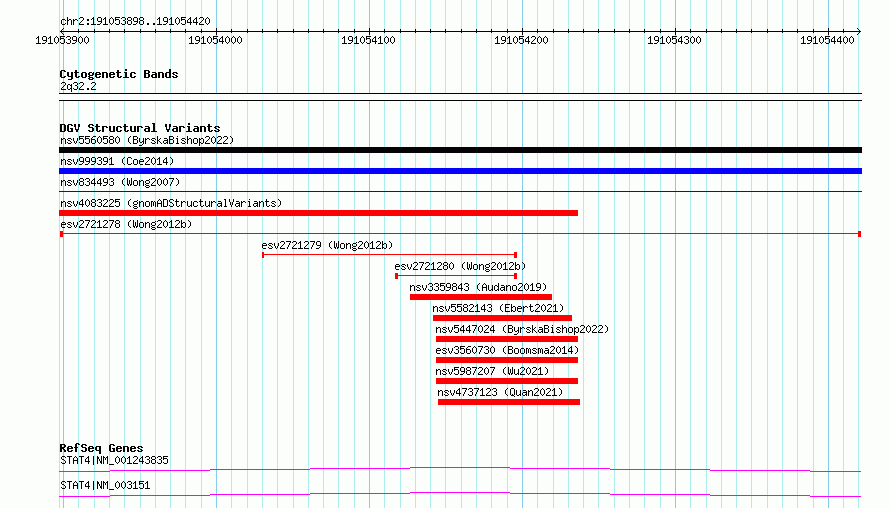Select the red nsv4083225 variant bar
The image size is (890, 508).
[318, 213]
